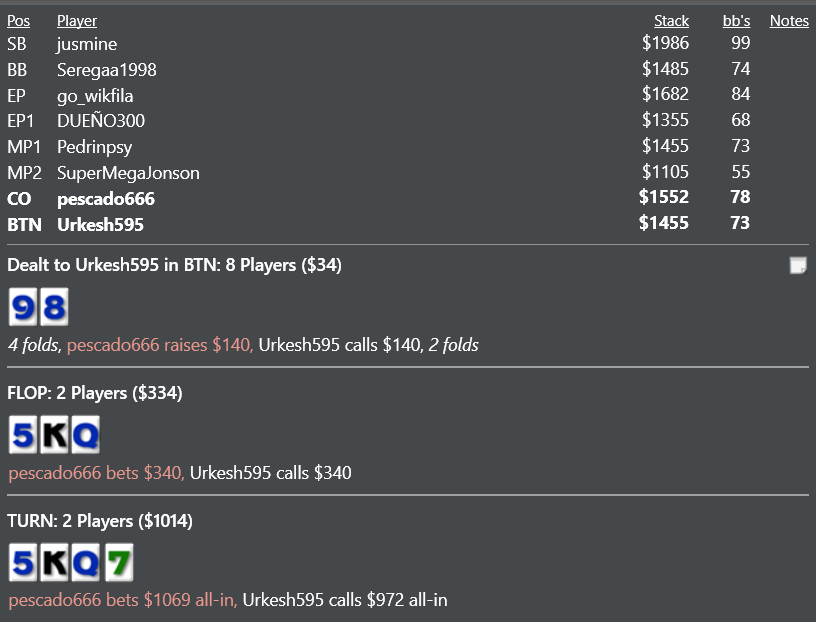The image size is (816, 622).
Task: Select the flop K card
Action: 54,435
